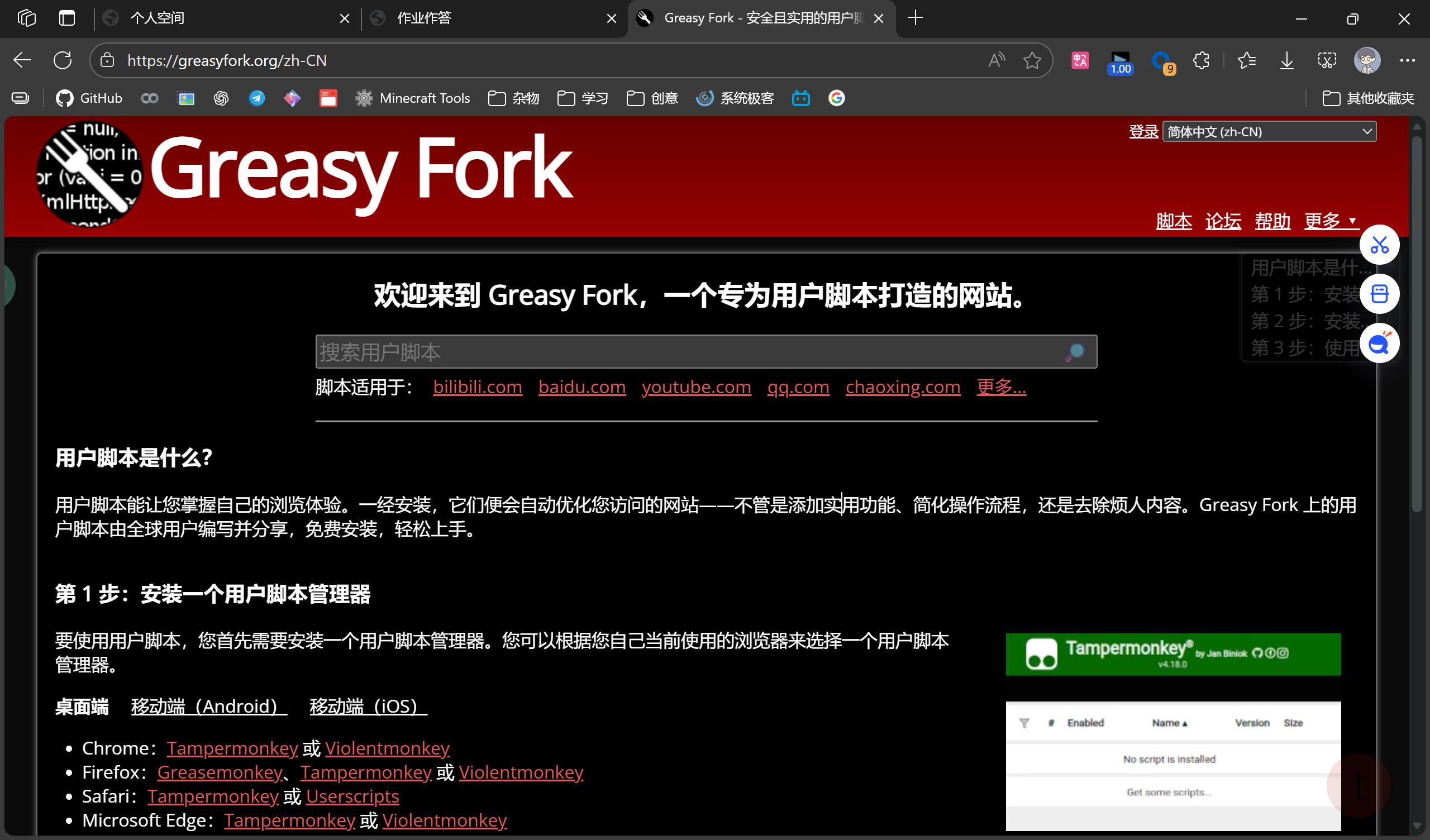Click the translate extension icon
The width and height of the screenshot is (1430, 840).
tap(1080, 60)
